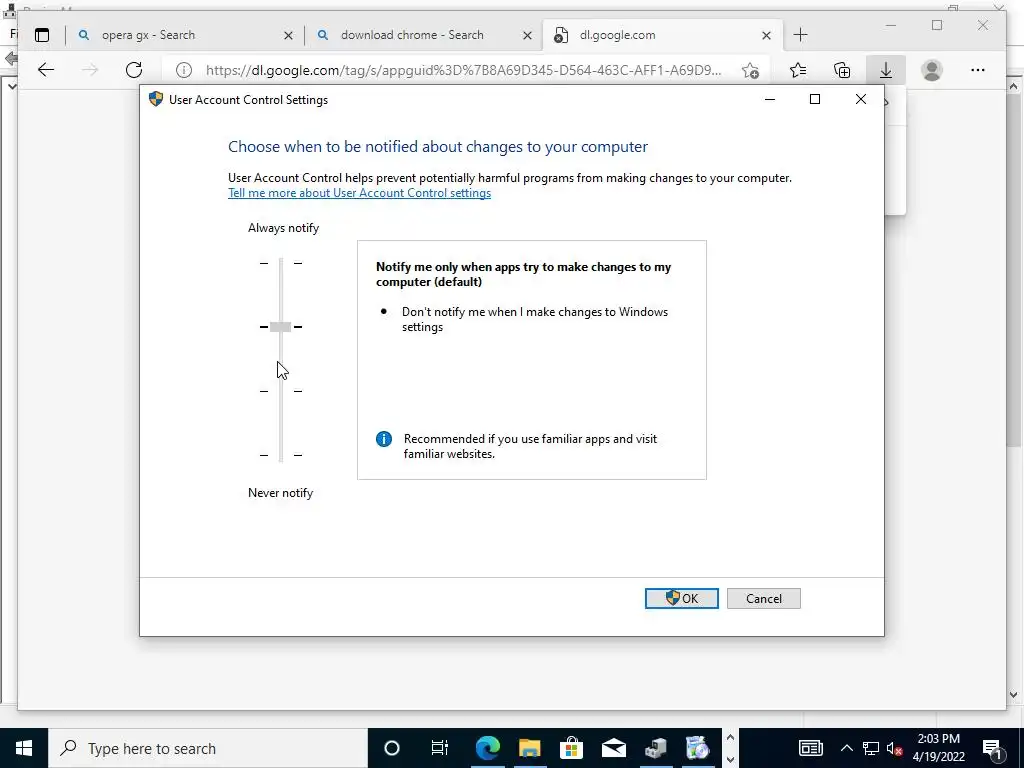Open a new browser tab with plus
The image size is (1024, 768).
click(x=800, y=35)
